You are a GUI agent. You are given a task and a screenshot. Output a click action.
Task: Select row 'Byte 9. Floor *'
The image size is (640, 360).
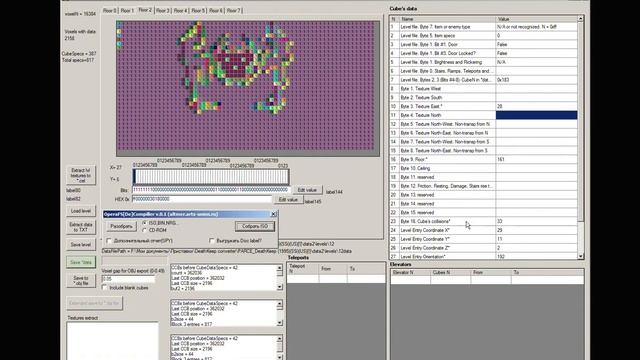click(484, 159)
